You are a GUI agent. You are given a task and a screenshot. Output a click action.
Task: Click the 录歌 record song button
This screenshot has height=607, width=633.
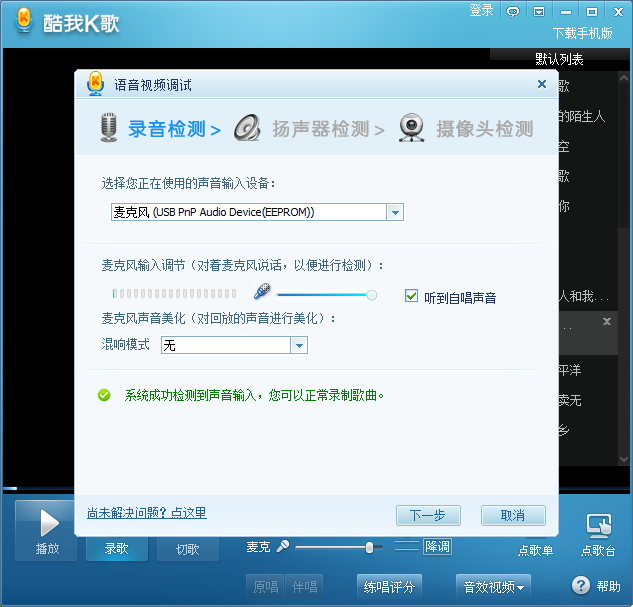point(117,548)
